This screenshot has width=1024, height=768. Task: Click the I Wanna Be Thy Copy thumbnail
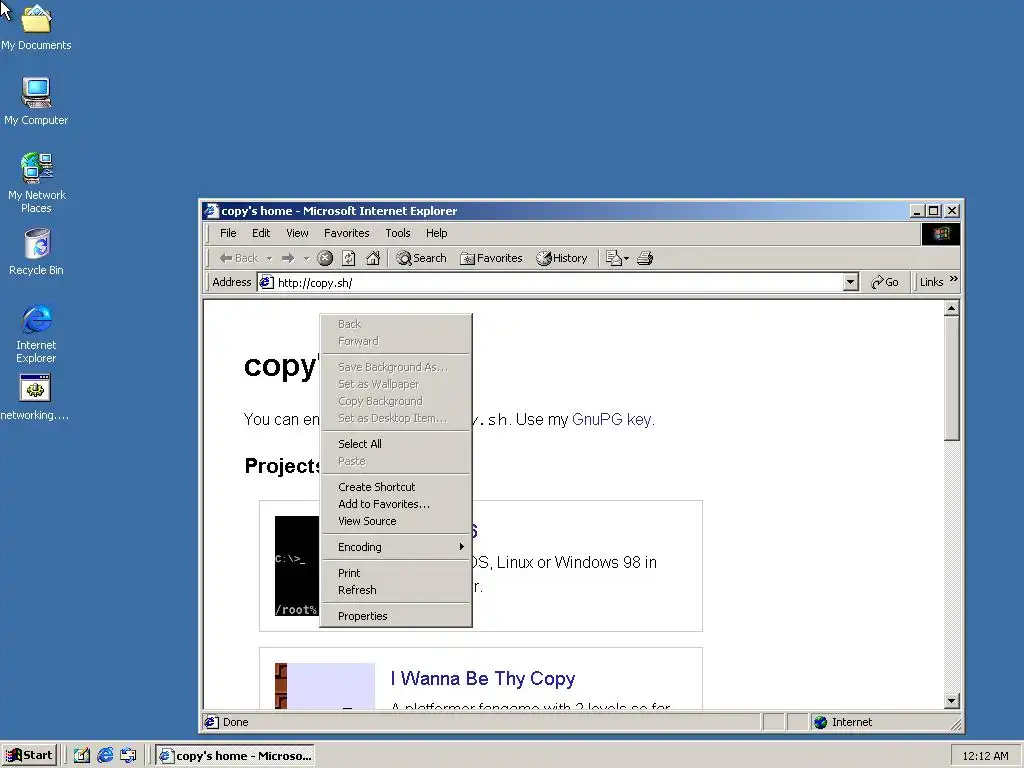(x=325, y=686)
